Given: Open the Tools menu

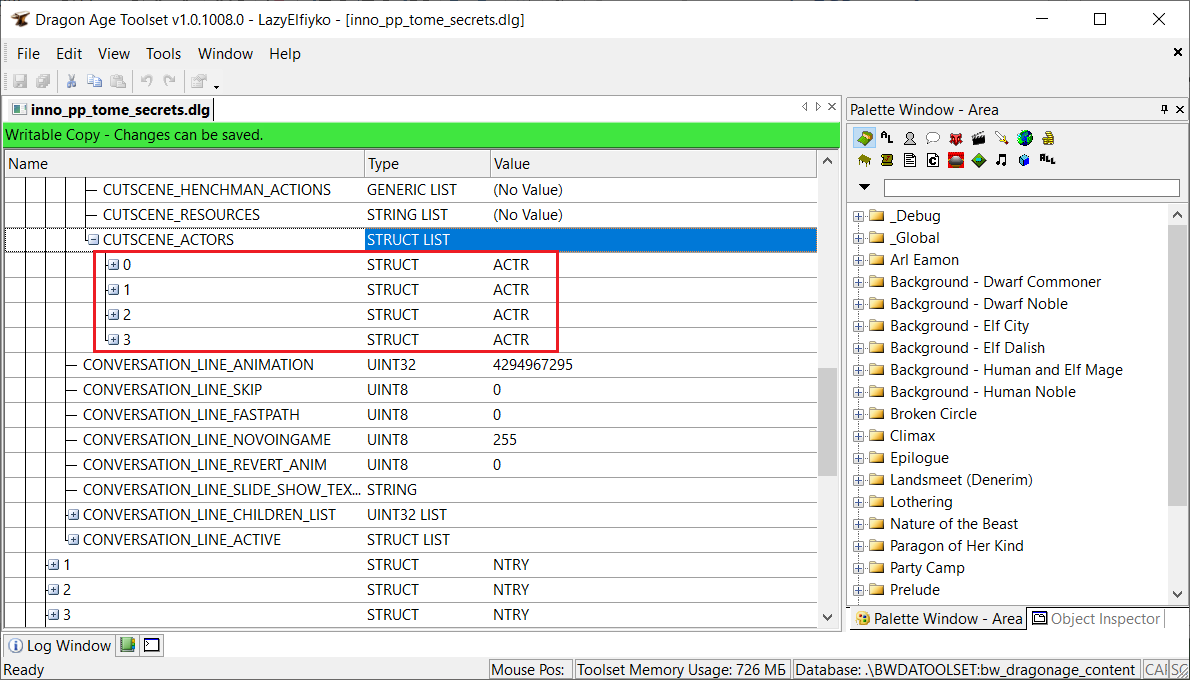Looking at the screenshot, I should click(x=163, y=54).
